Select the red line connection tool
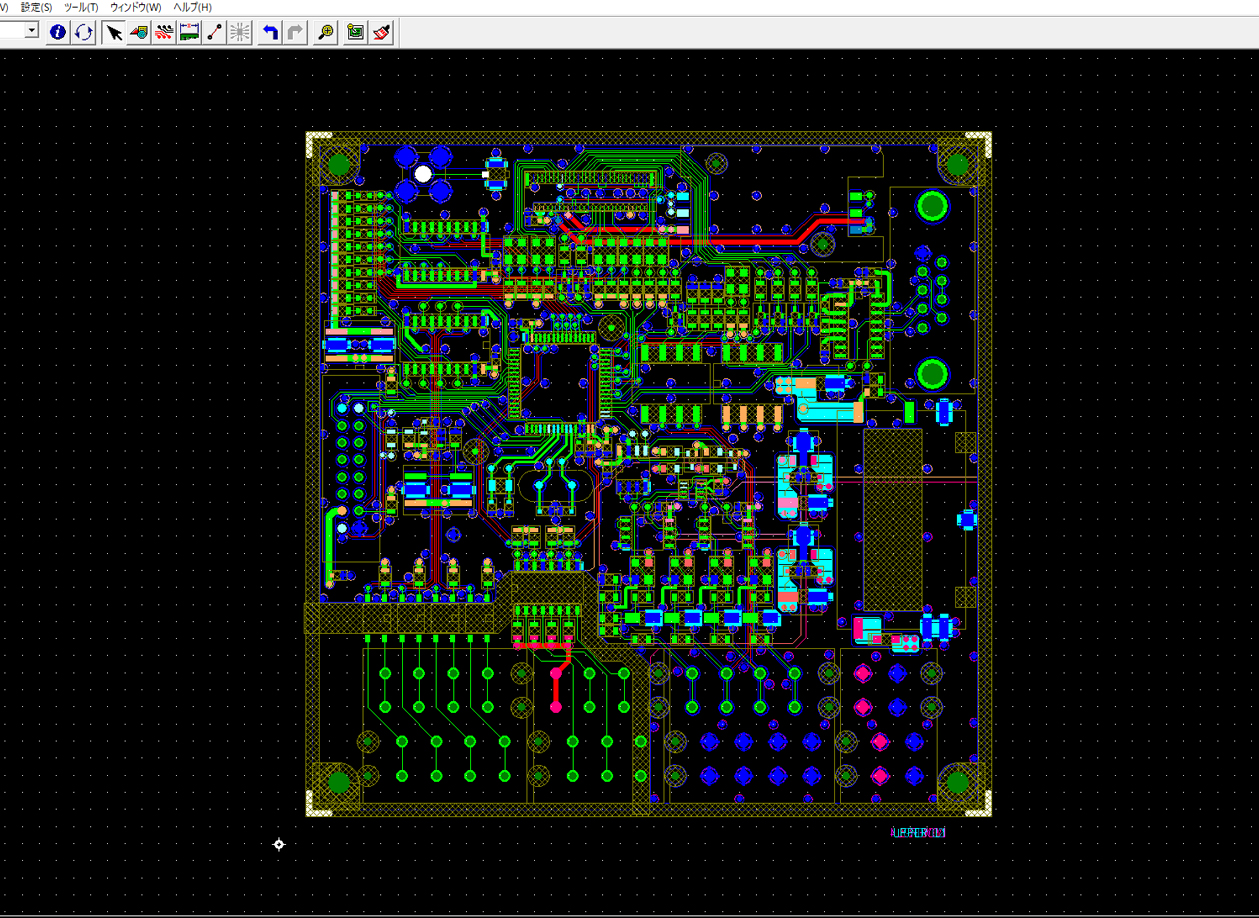 214,32
